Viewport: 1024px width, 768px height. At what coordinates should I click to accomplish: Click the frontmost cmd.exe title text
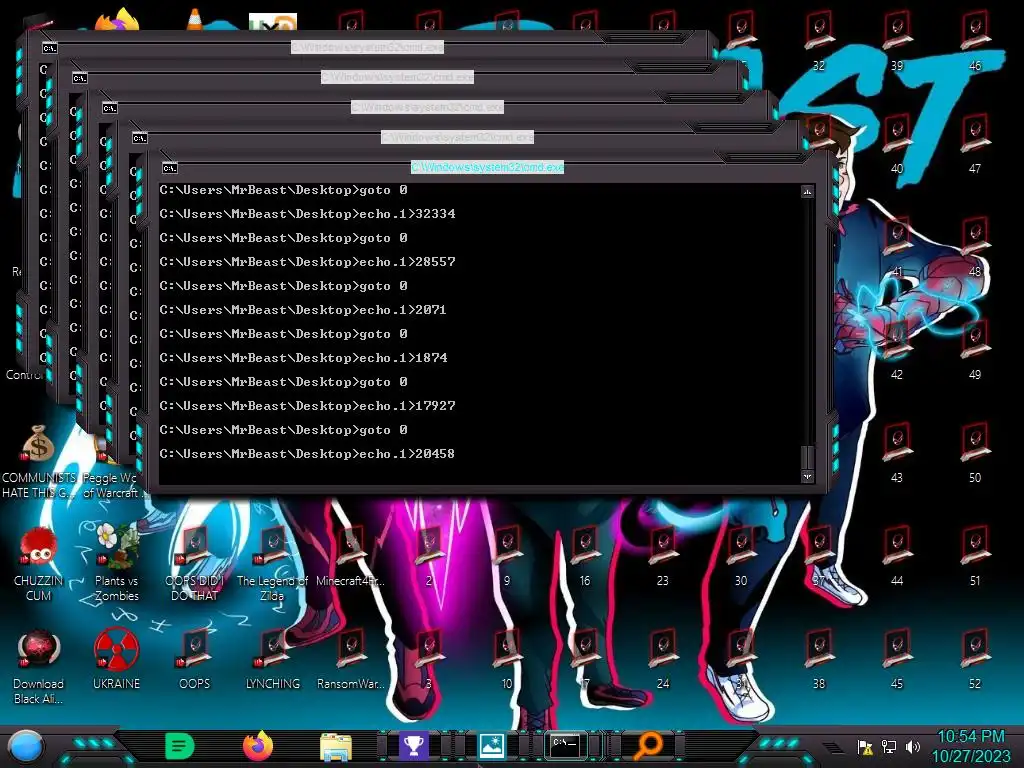487,167
